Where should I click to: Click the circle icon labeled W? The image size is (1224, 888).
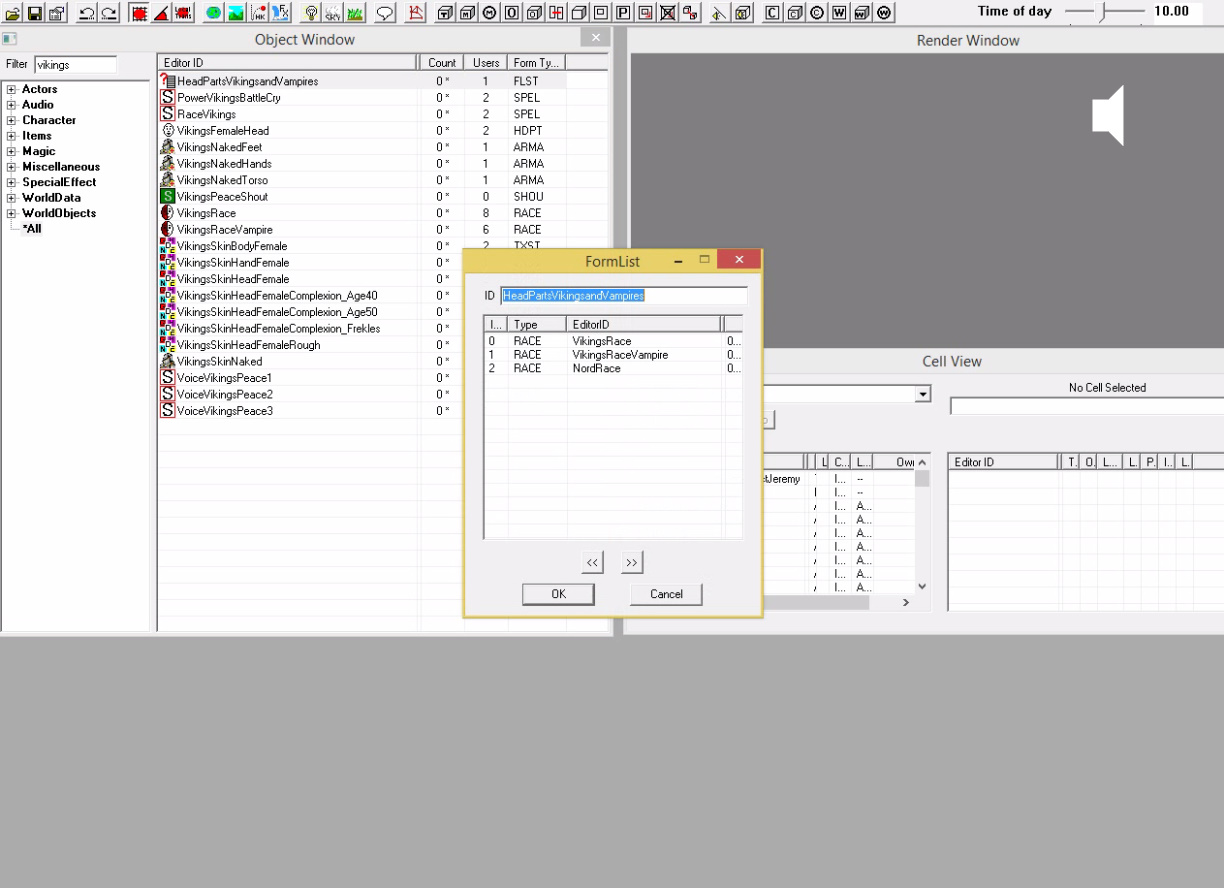tap(884, 13)
